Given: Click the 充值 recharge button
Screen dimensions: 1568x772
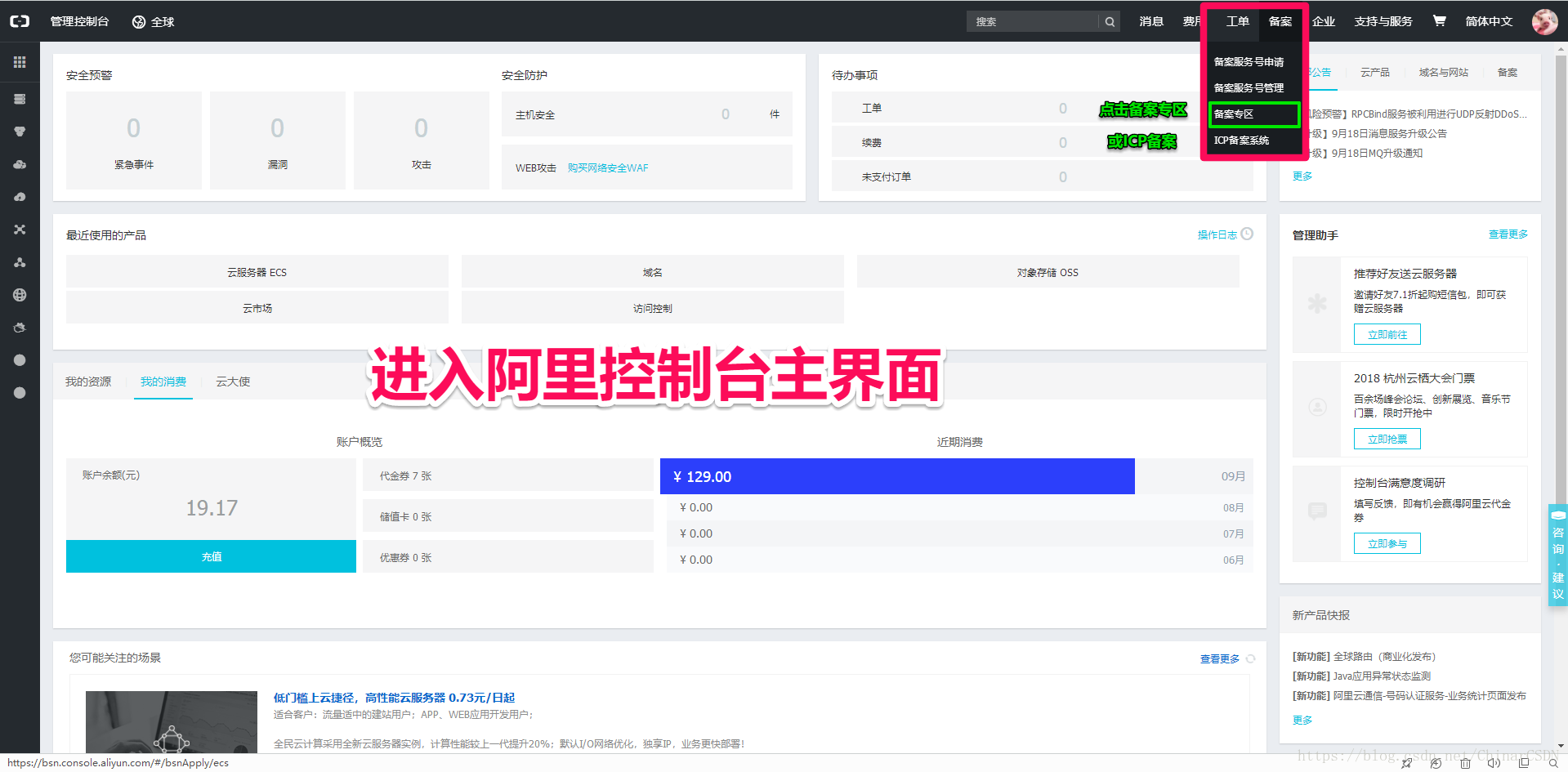Looking at the screenshot, I should click(x=211, y=556).
